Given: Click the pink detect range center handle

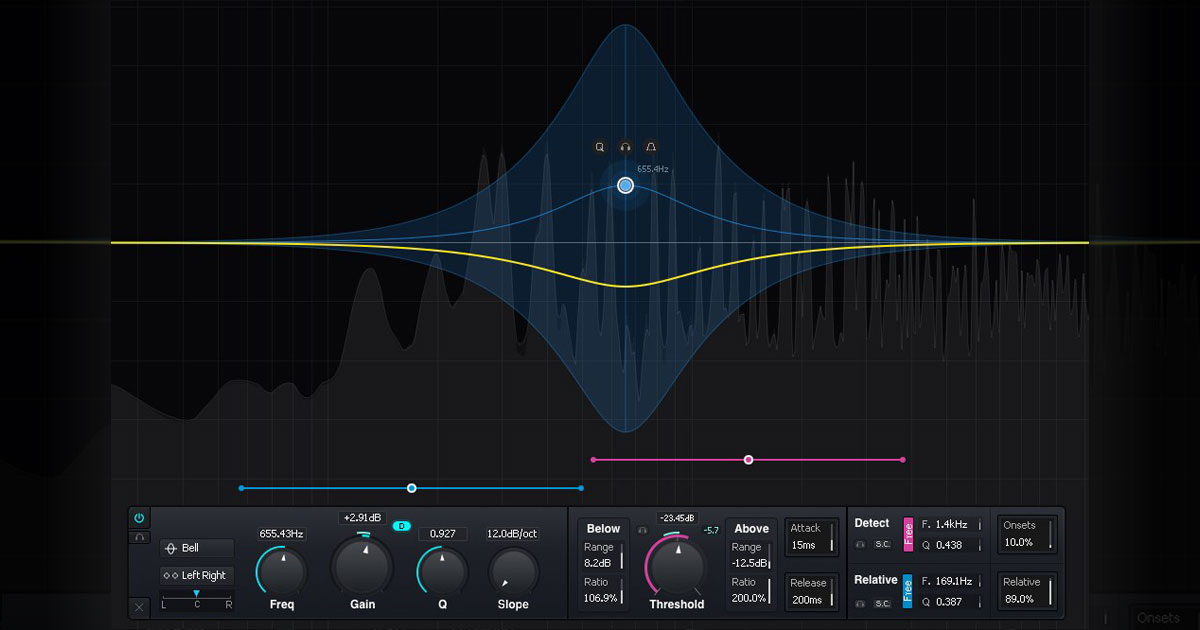Looking at the screenshot, I should [x=748, y=460].
